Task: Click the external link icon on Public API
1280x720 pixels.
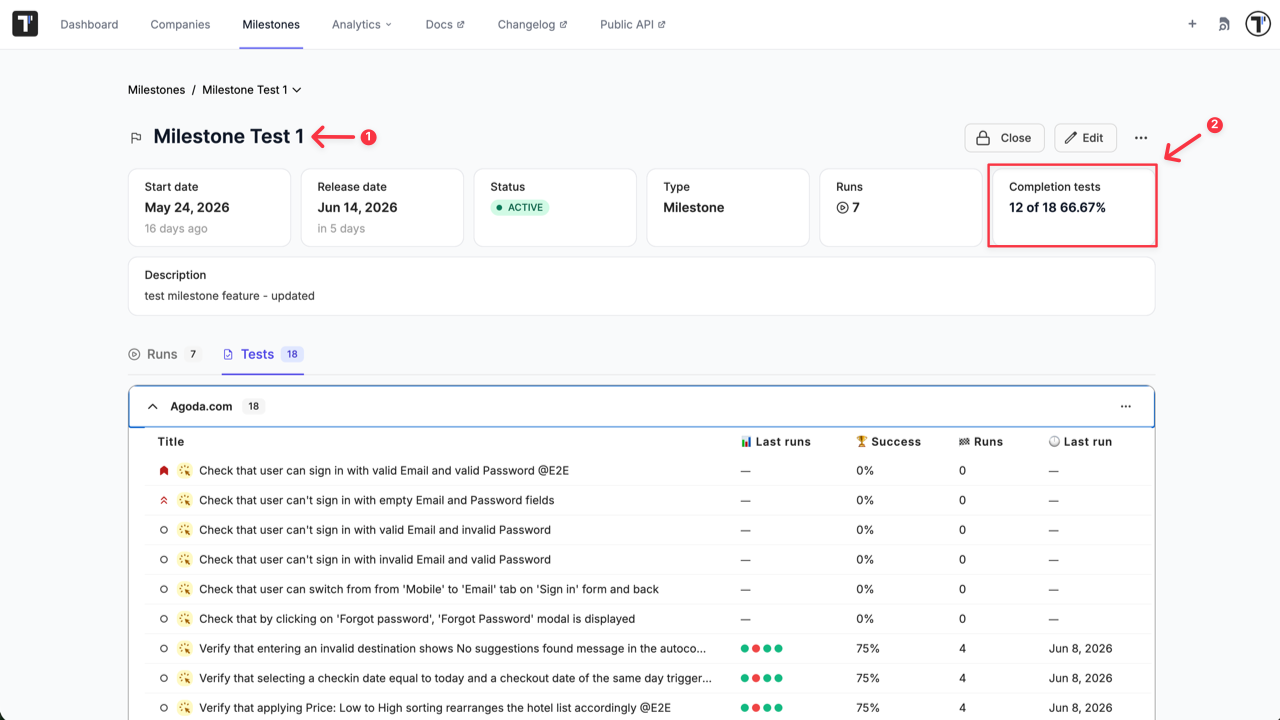Action: pyautogui.click(x=662, y=25)
